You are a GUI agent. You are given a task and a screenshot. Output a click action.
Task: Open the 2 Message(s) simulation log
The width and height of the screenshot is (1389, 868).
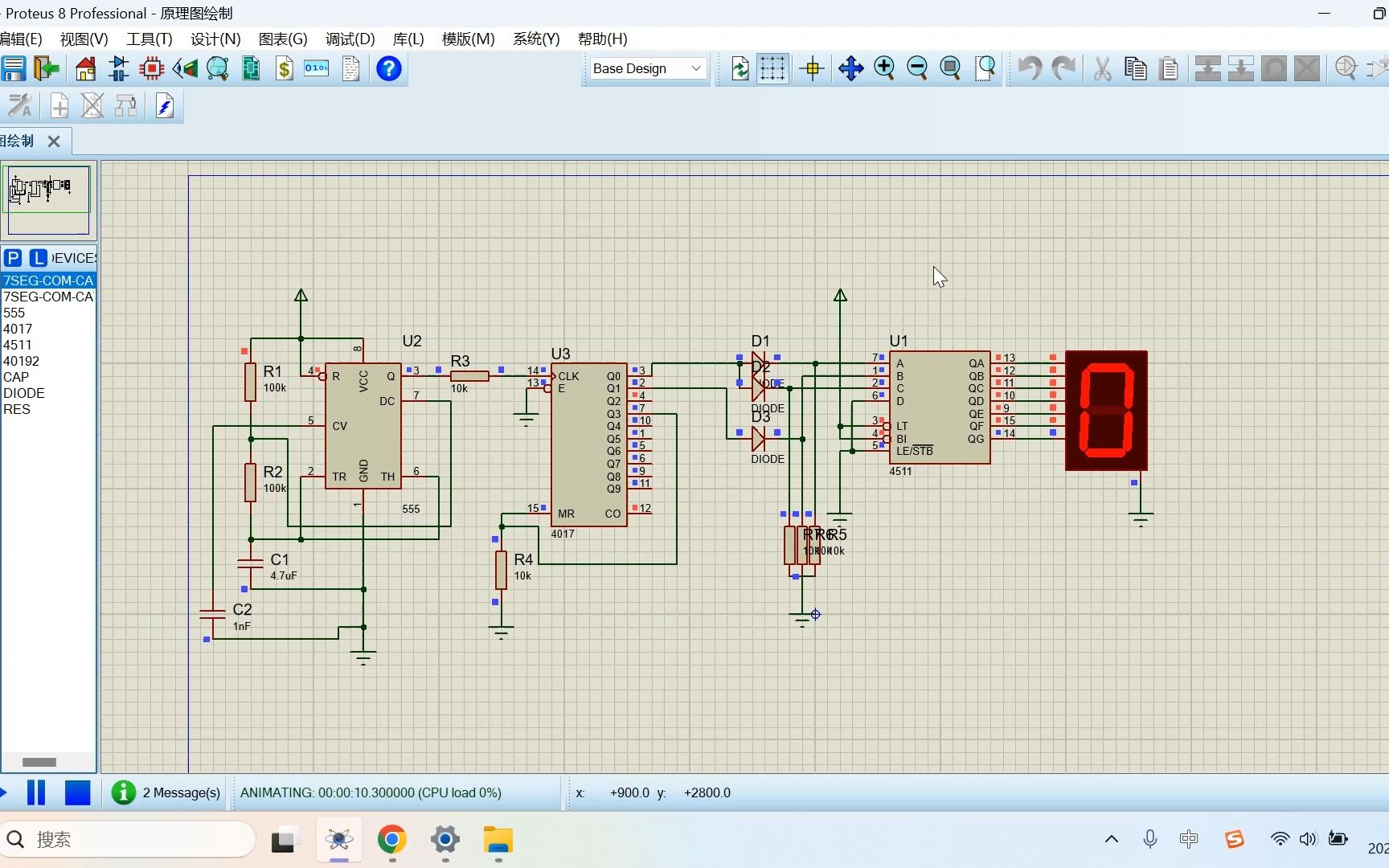pyautogui.click(x=166, y=792)
